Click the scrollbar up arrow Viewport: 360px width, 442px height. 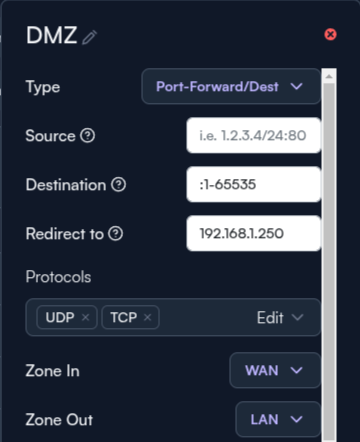[329, 76]
